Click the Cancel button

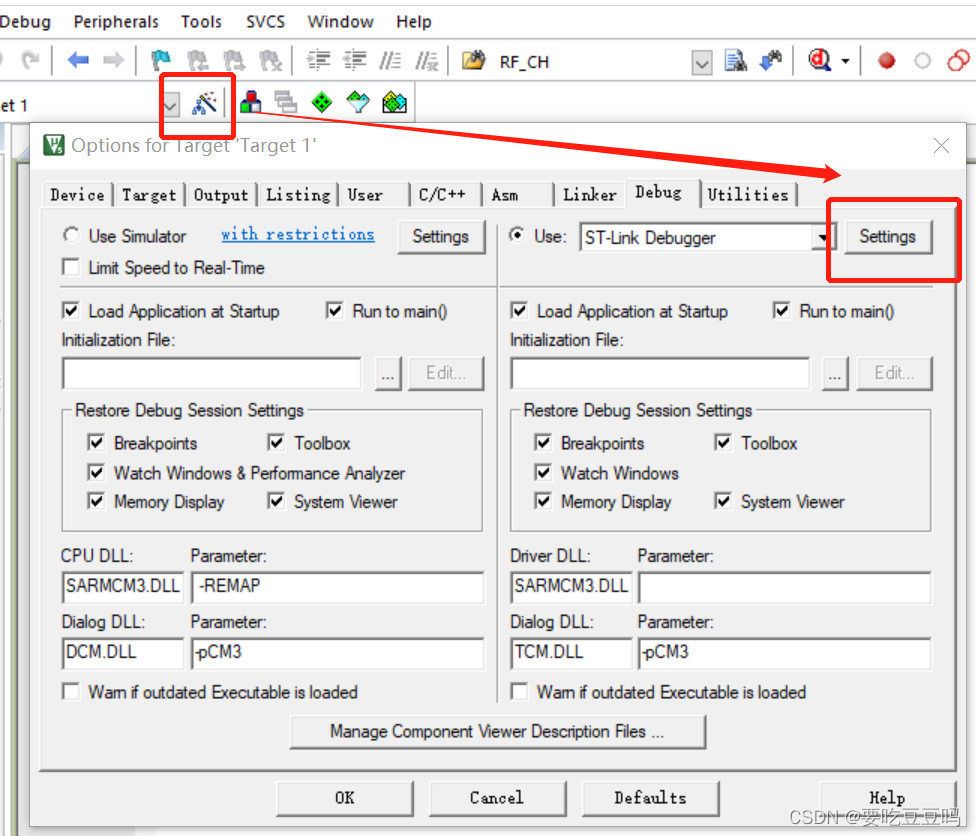point(497,798)
